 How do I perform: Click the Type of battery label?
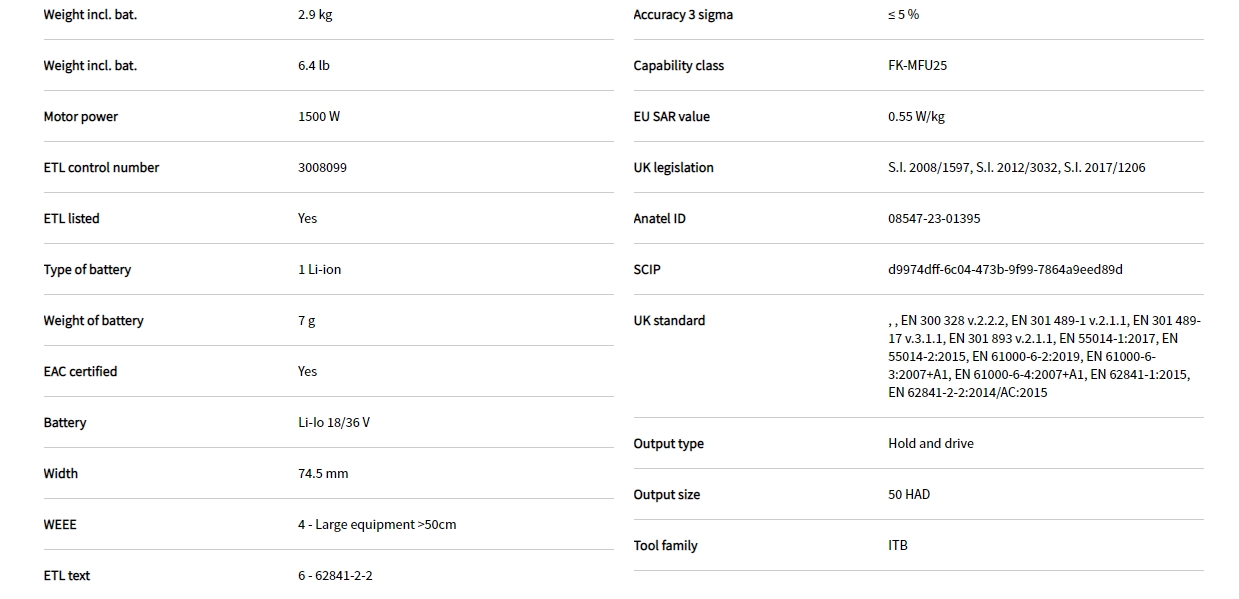pyautogui.click(x=87, y=270)
